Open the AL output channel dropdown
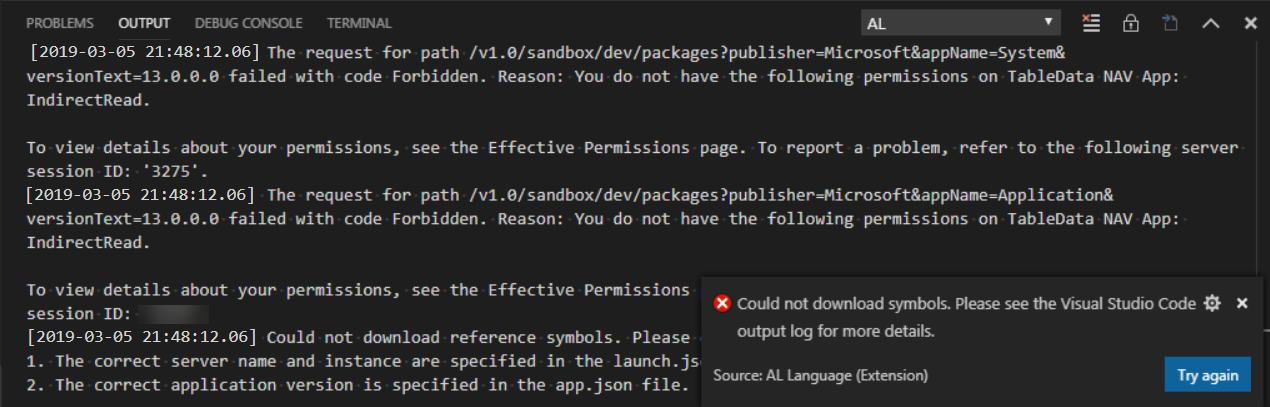Viewport: 1270px width, 407px height. point(960,23)
